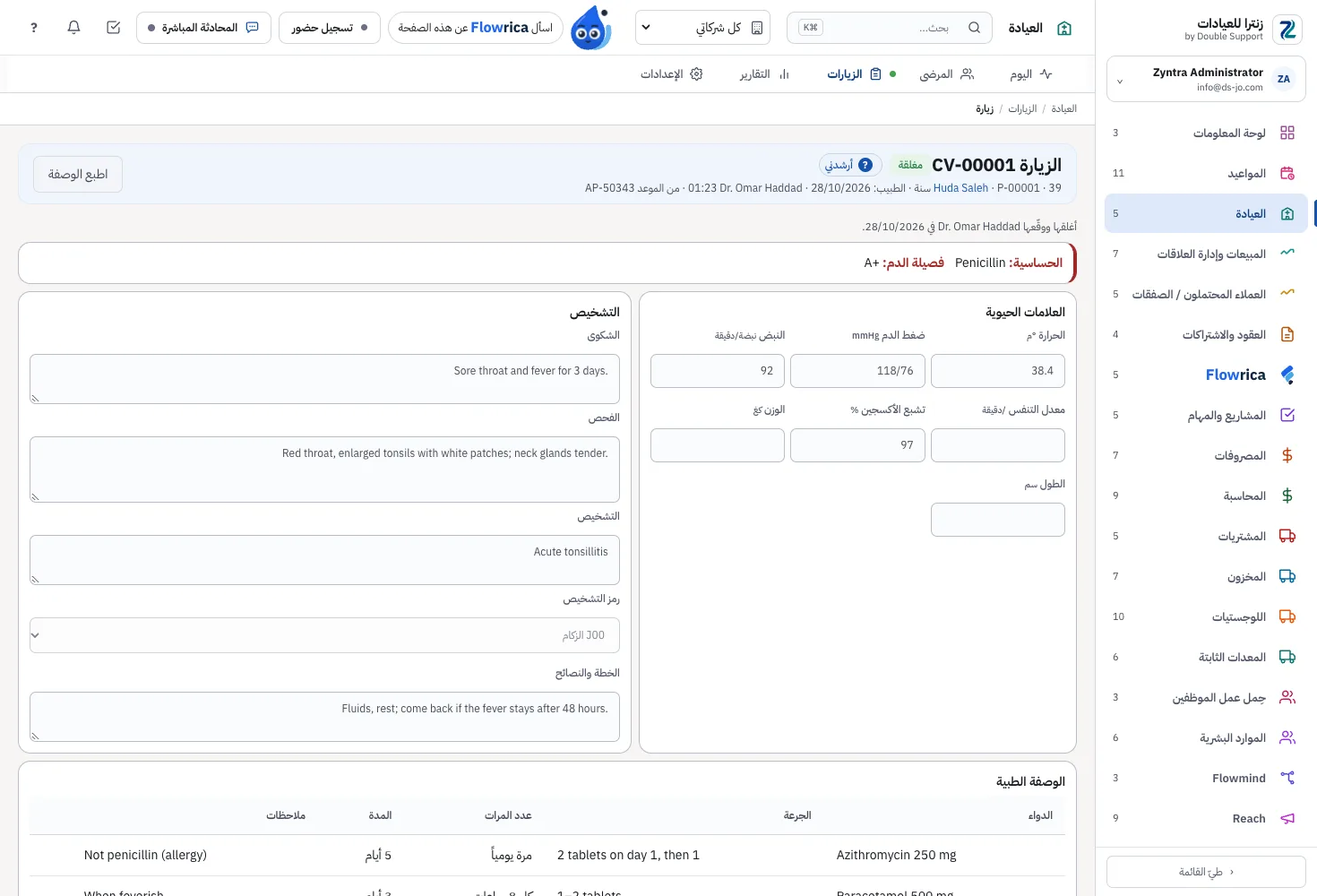Click تسجيل حضور check-in button

330,28
